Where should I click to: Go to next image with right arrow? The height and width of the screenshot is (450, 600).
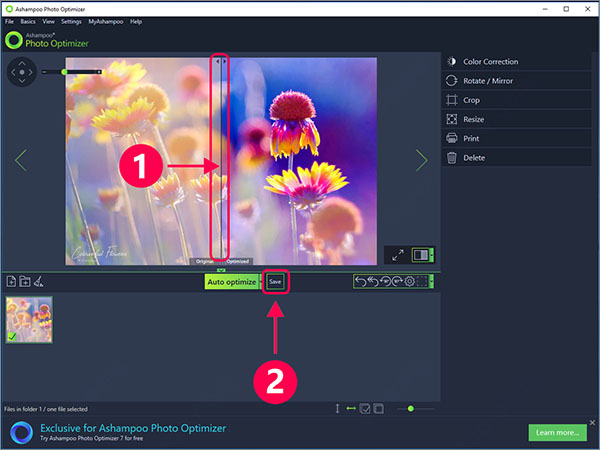click(x=421, y=160)
